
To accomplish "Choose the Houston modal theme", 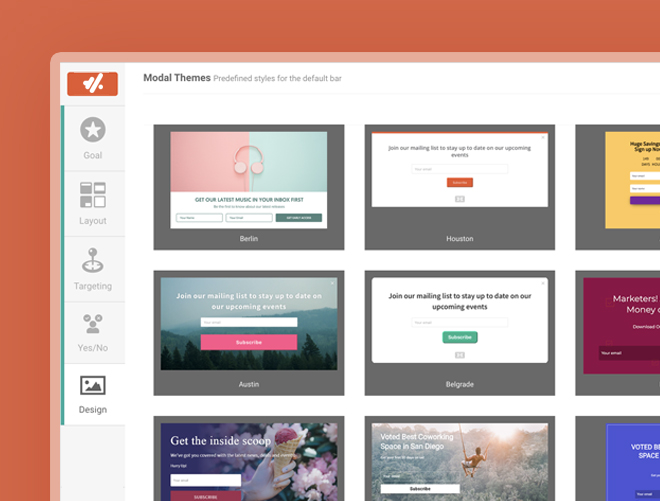I will pos(460,187).
